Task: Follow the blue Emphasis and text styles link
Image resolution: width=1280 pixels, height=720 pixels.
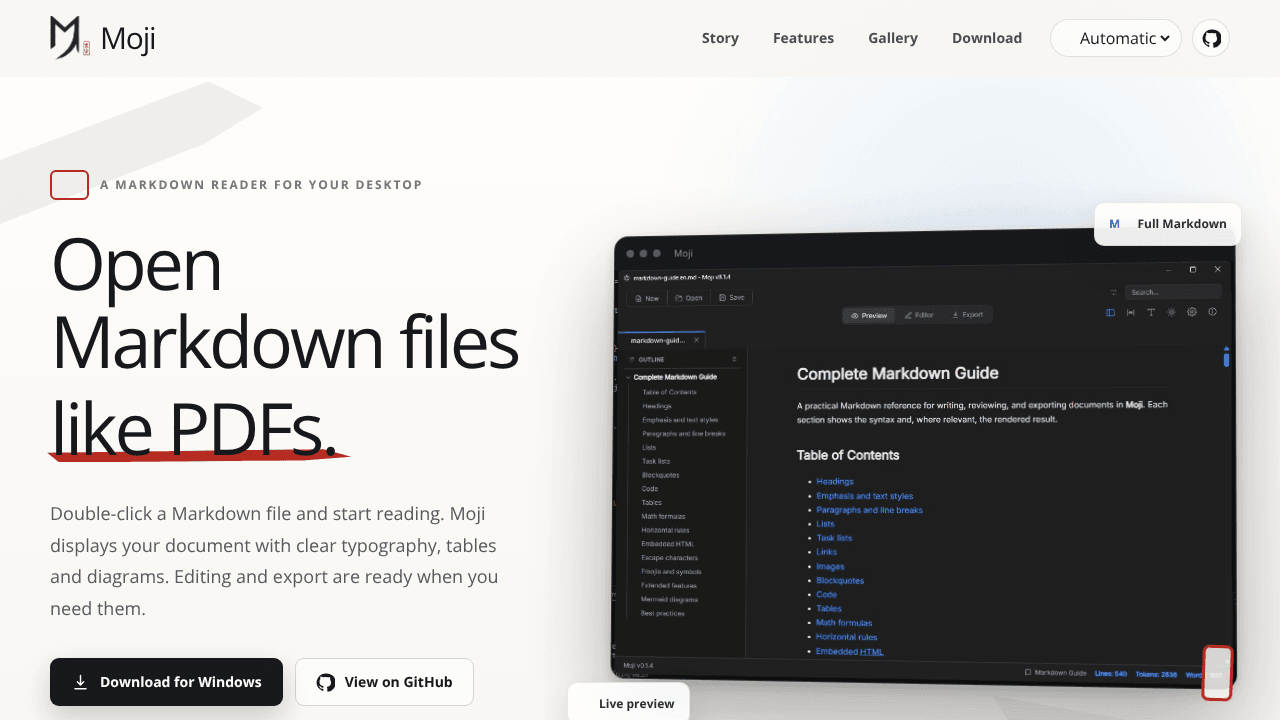Action: [x=865, y=496]
